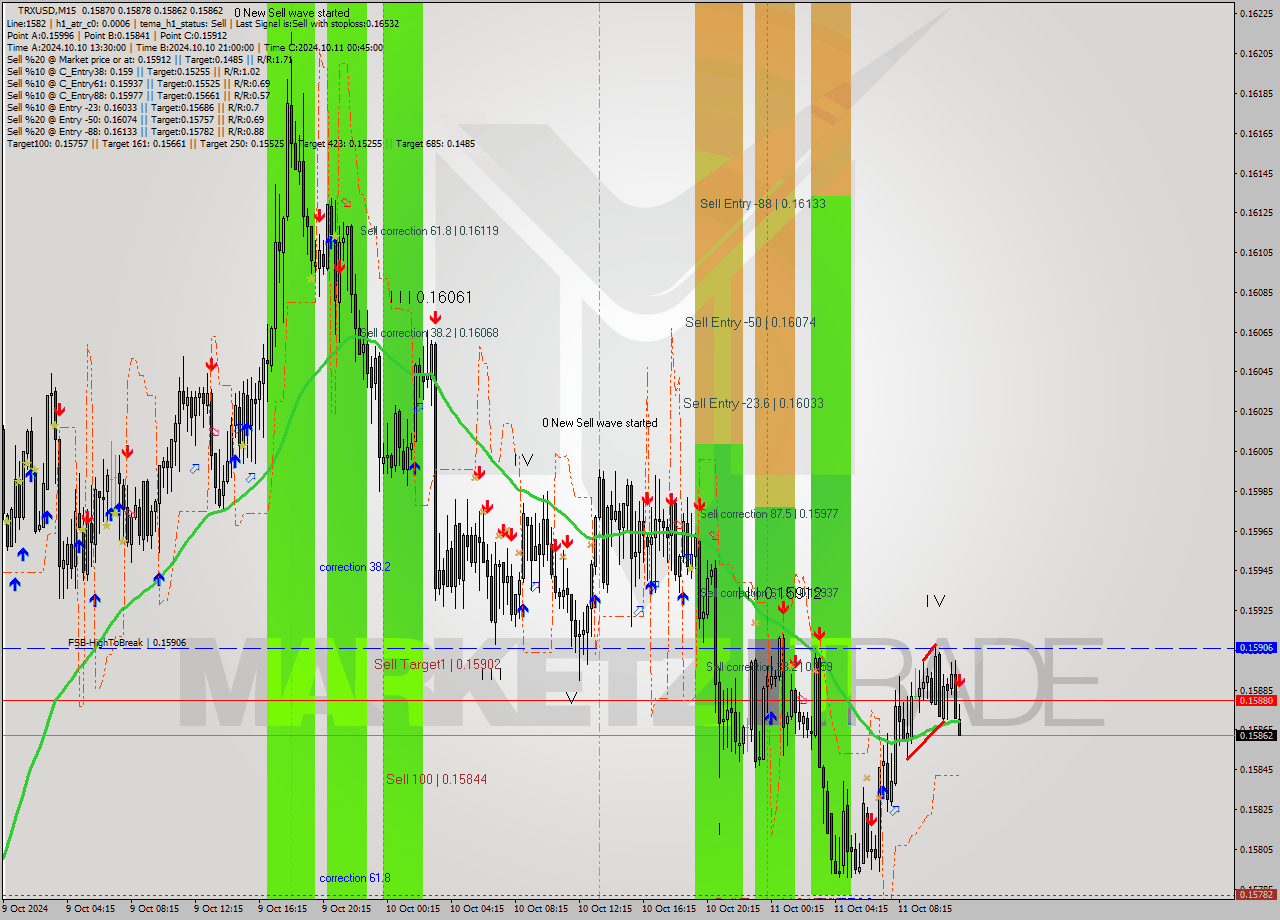Click the 0.16125 price scale label
This screenshot has height=920, width=1280.
tap(1257, 212)
